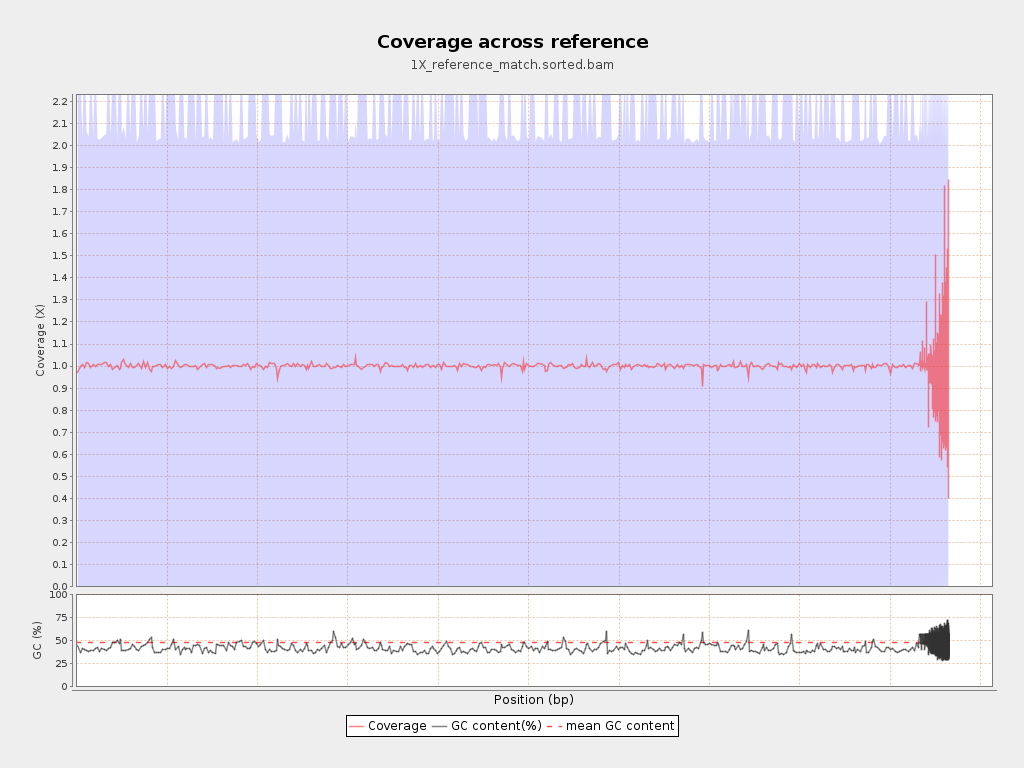Click the dense black GC burst at plot end

pos(935,641)
